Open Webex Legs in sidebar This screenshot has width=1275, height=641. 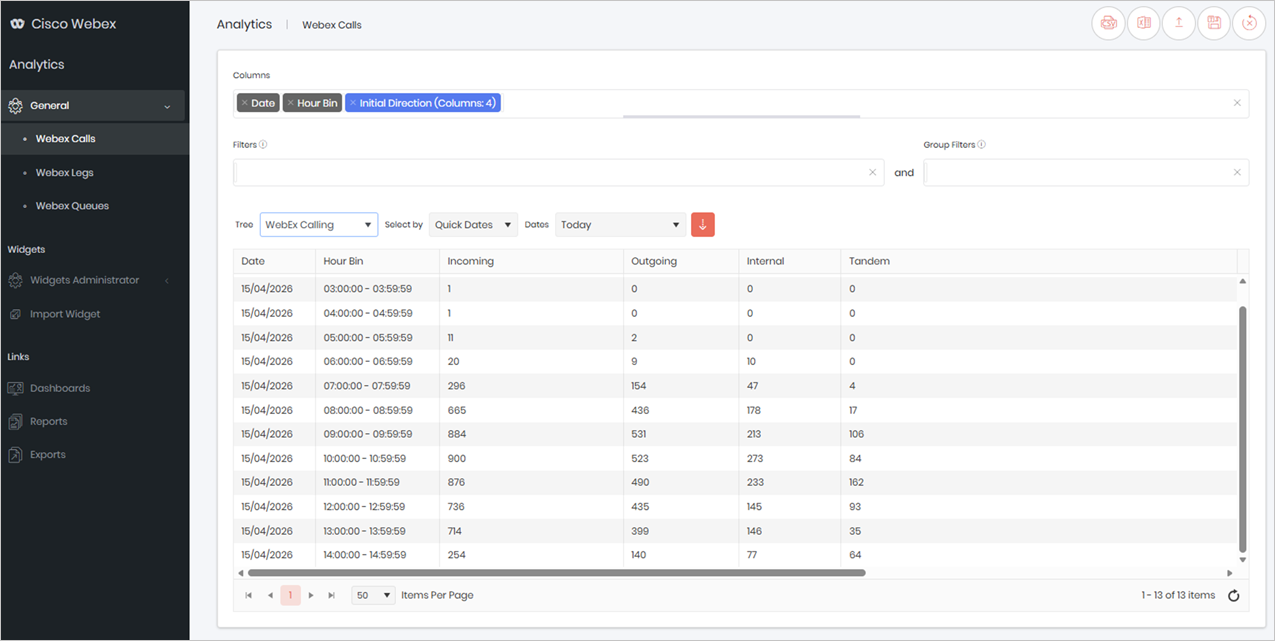point(65,172)
